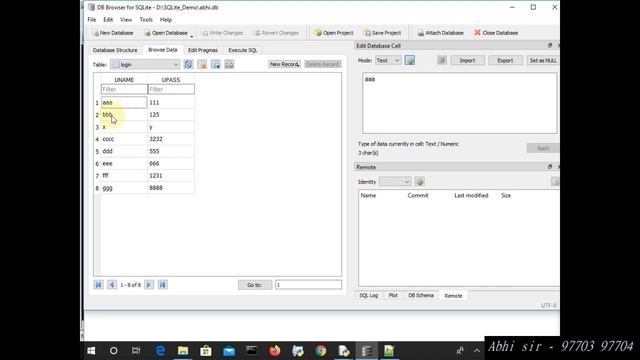The width and height of the screenshot is (640, 360).
Task: Go to the next page of records
Action: (x=149, y=285)
